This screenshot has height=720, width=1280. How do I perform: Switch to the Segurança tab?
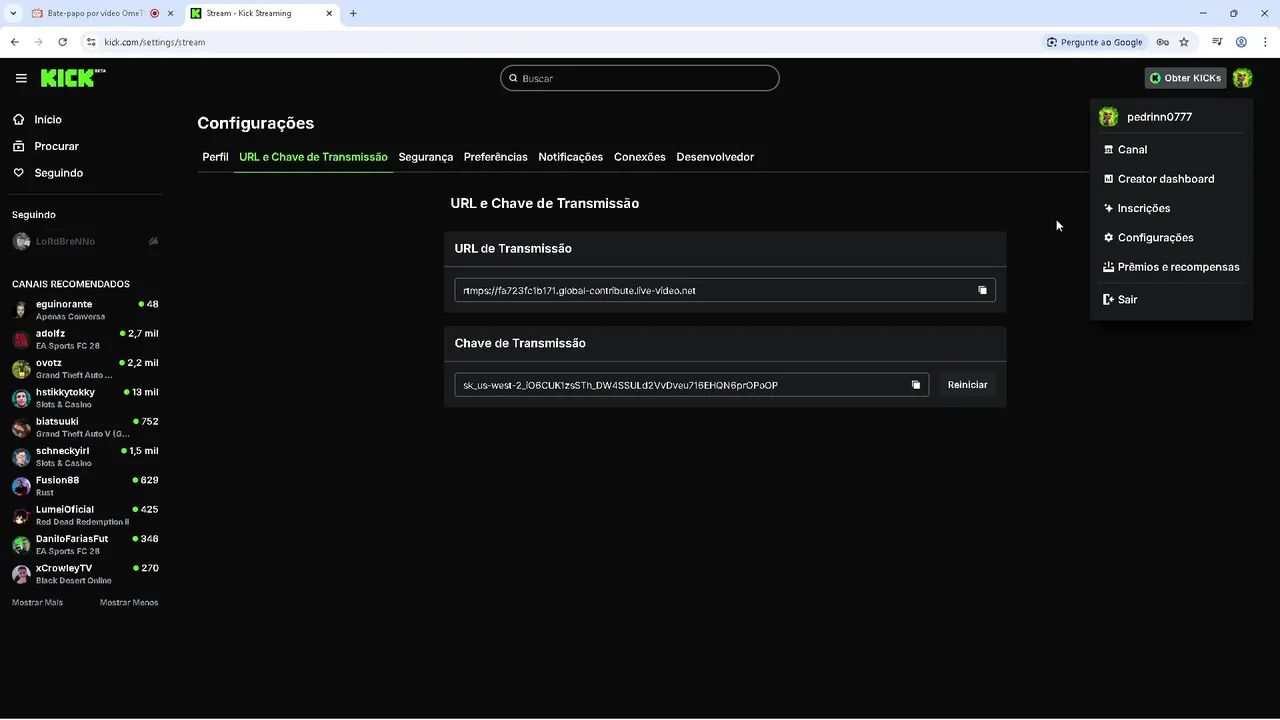pos(425,157)
